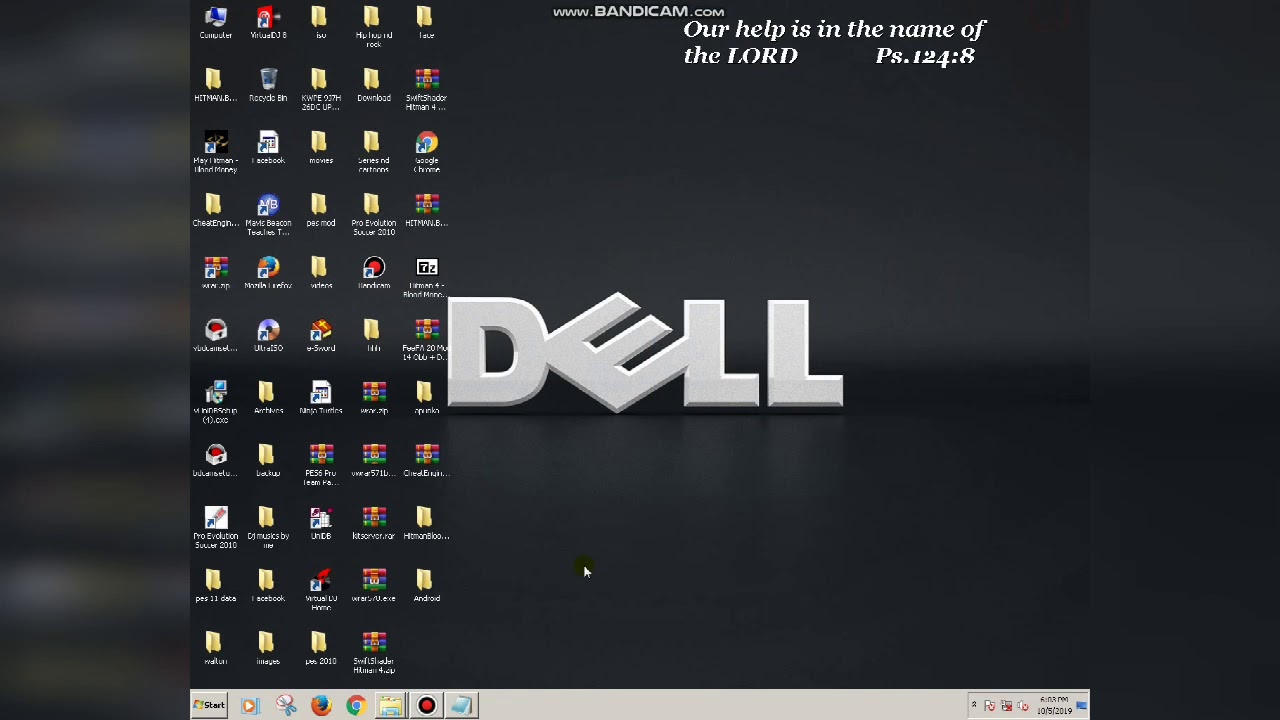Screen dimensions: 1280x720
Task: Select the UniDBSetup (1).exe installer
Action: tap(215, 403)
